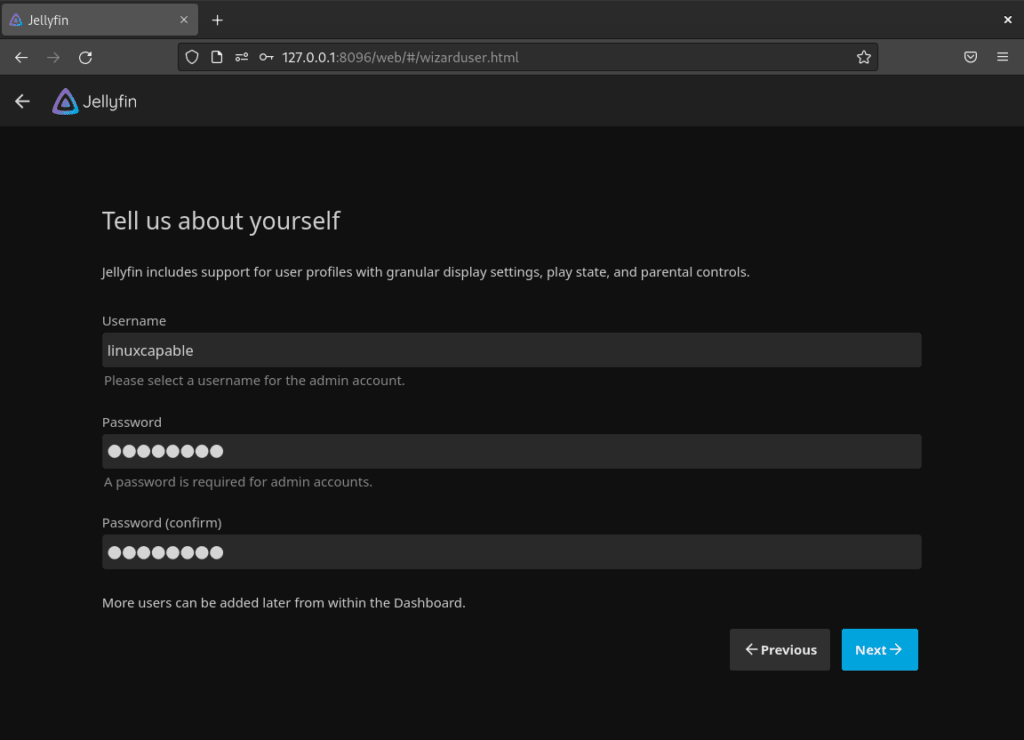The width and height of the screenshot is (1024, 740).
Task: Bookmark this page with the star
Action: pyautogui.click(x=863, y=57)
